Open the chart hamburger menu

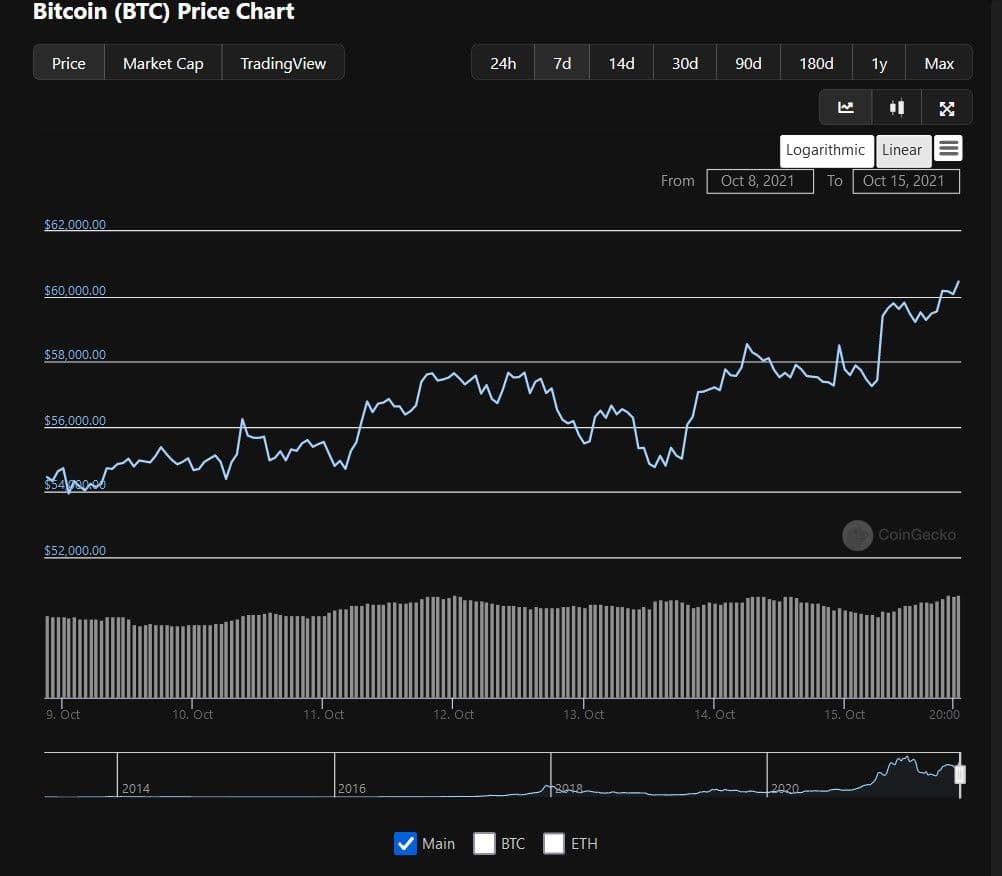949,149
